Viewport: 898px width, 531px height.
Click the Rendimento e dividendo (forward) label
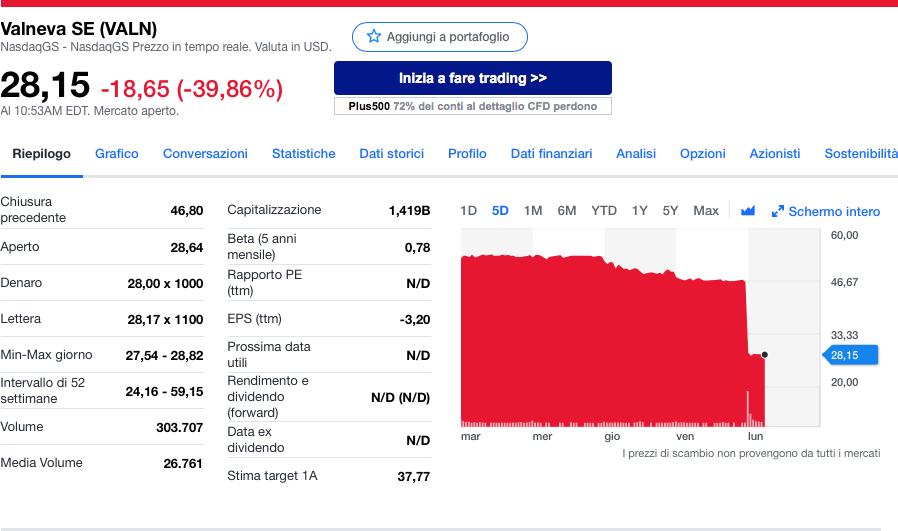[267, 396]
